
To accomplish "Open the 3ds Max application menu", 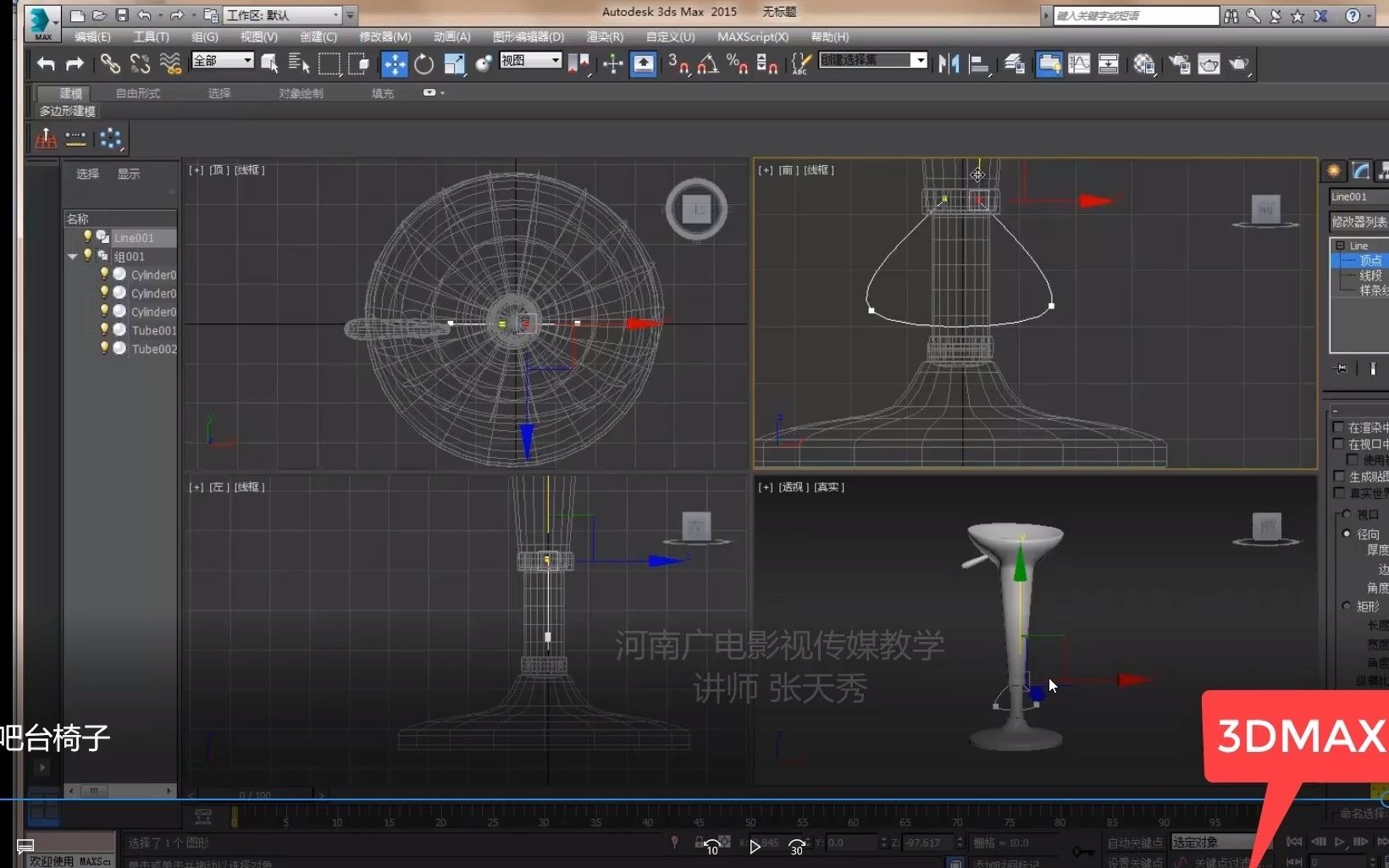I will coord(42,23).
